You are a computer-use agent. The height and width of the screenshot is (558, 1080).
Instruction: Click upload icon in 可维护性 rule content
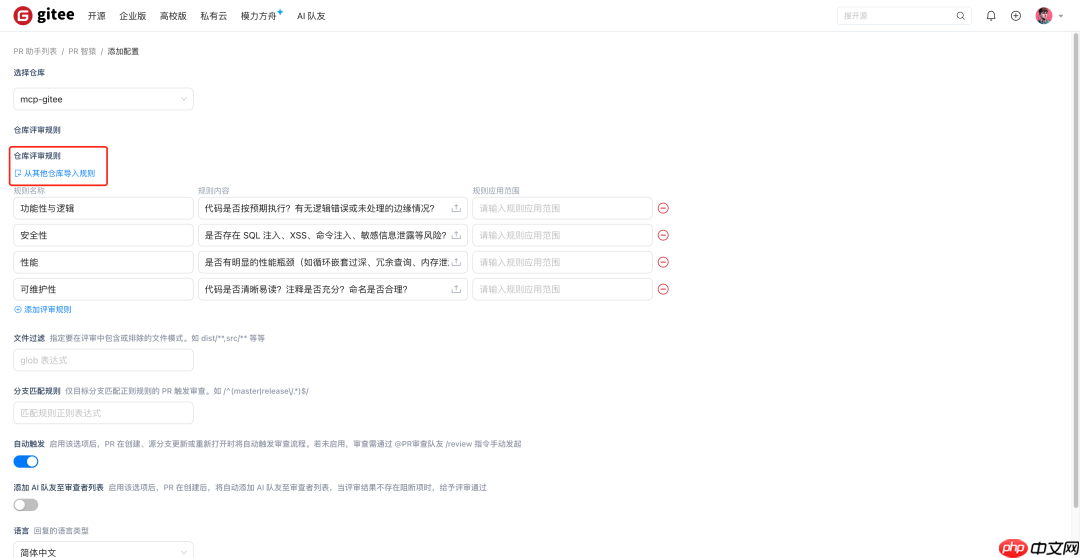point(456,289)
